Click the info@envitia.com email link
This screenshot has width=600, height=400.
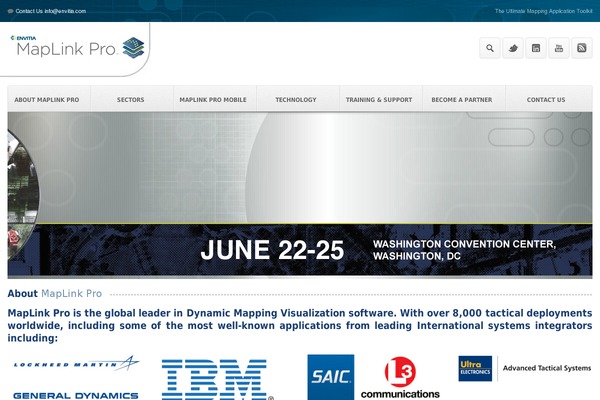pos(65,11)
